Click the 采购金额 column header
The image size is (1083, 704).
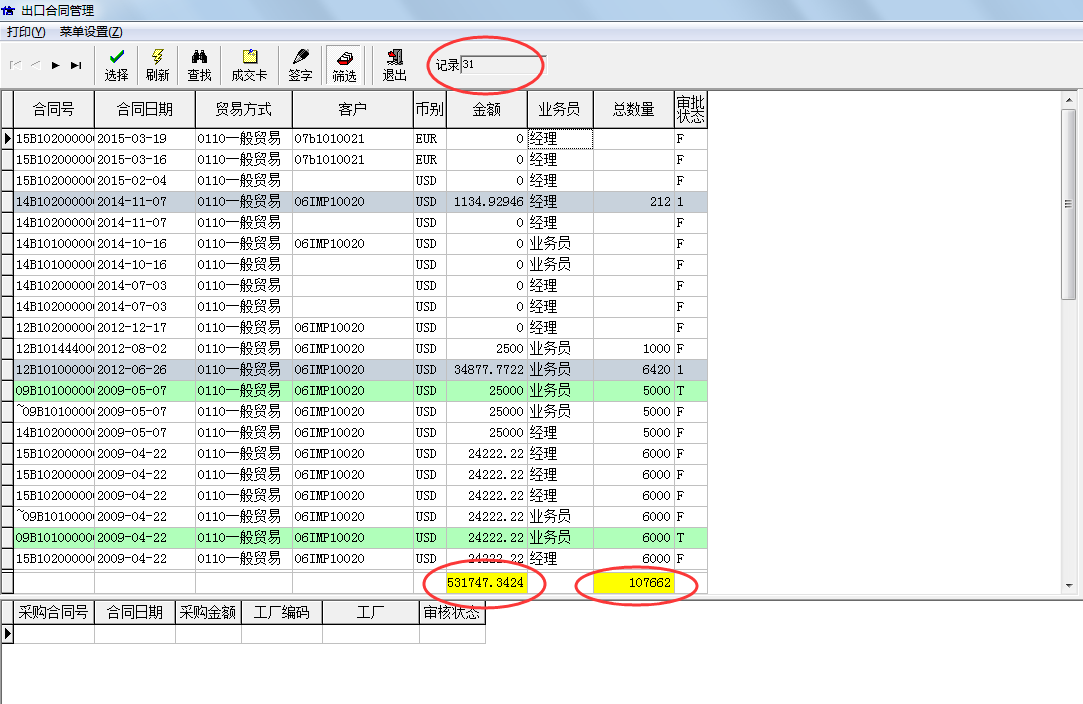tap(208, 612)
